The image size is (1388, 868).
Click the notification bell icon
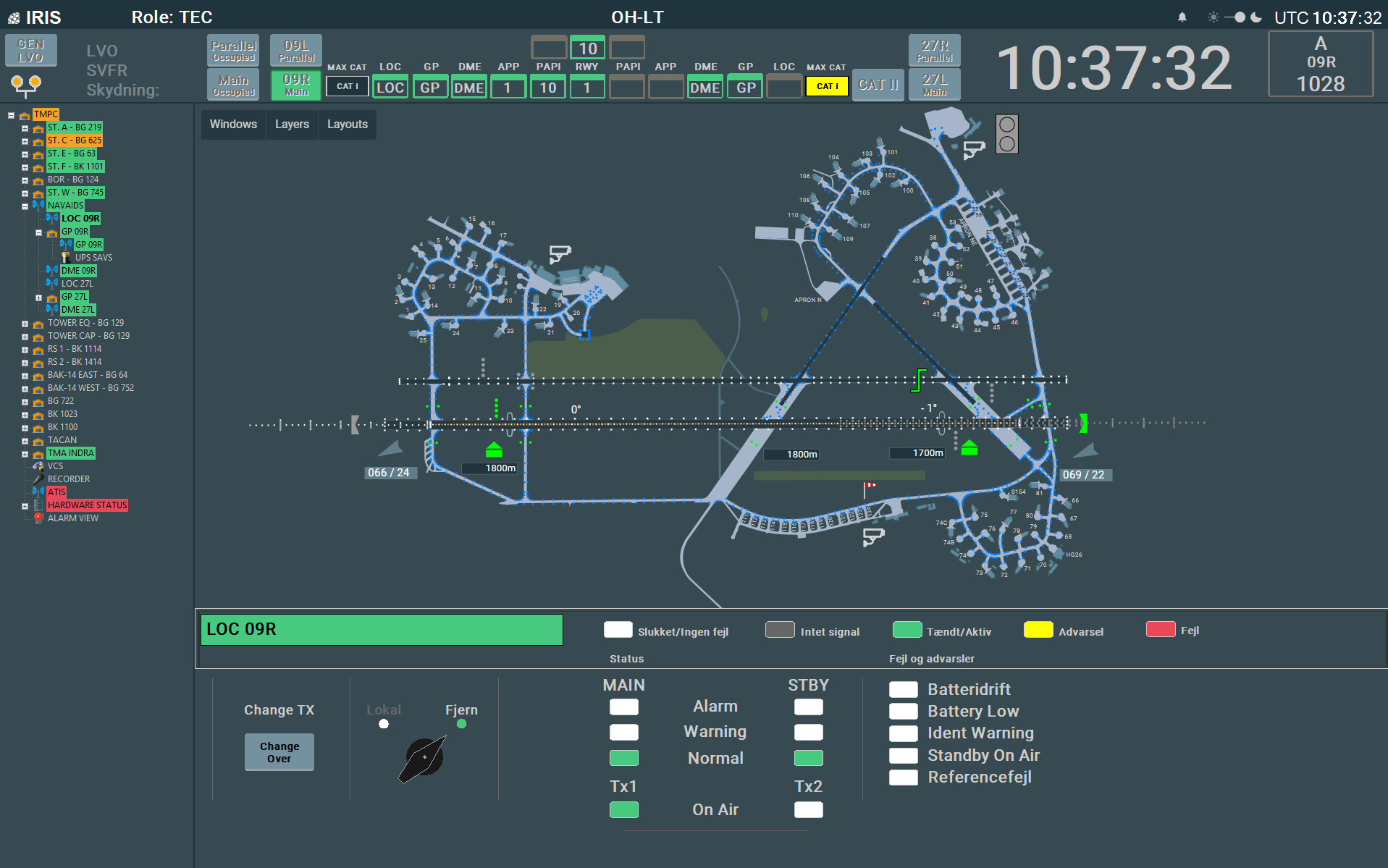point(1182,17)
